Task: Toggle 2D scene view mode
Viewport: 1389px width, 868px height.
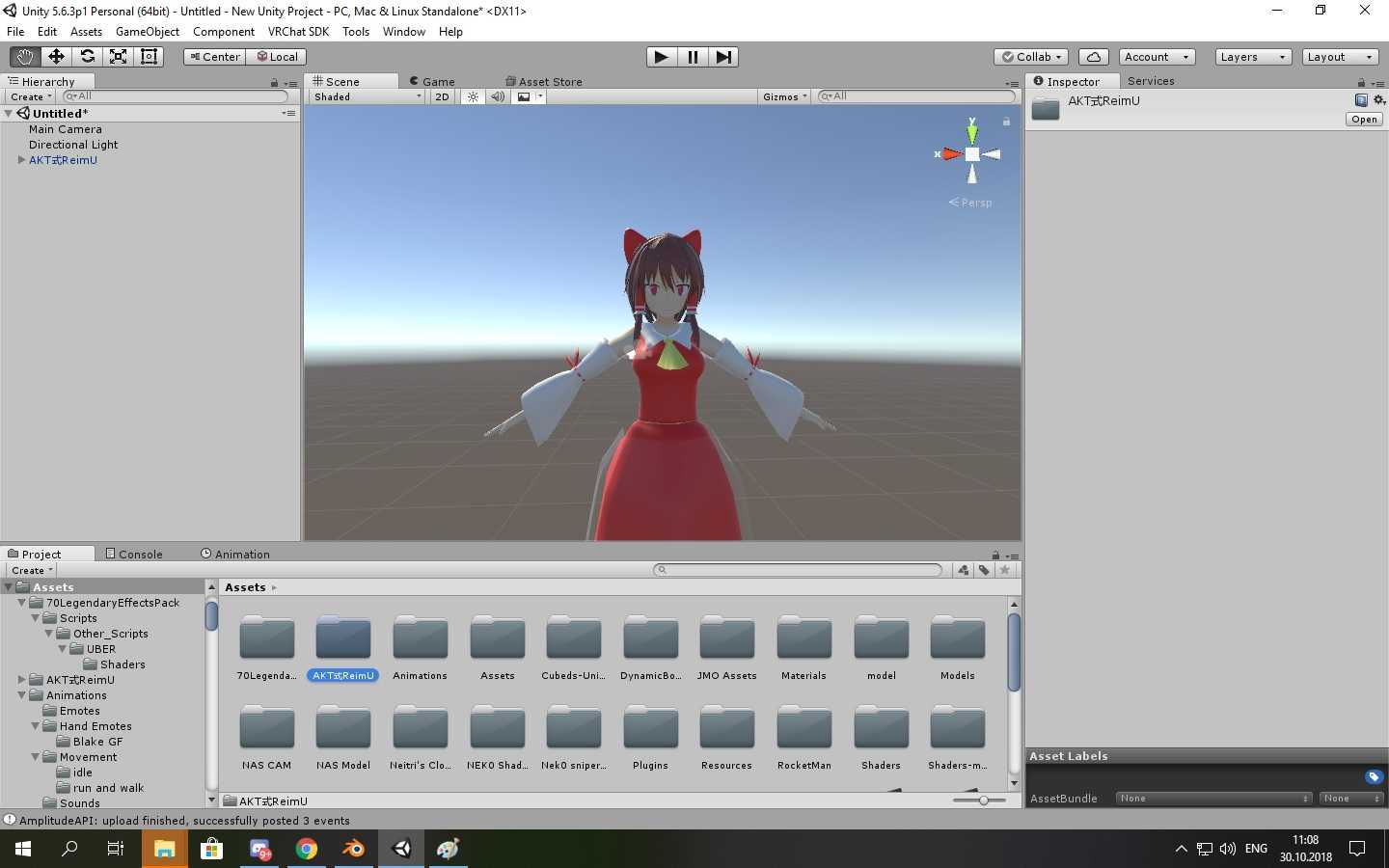Action: click(442, 96)
